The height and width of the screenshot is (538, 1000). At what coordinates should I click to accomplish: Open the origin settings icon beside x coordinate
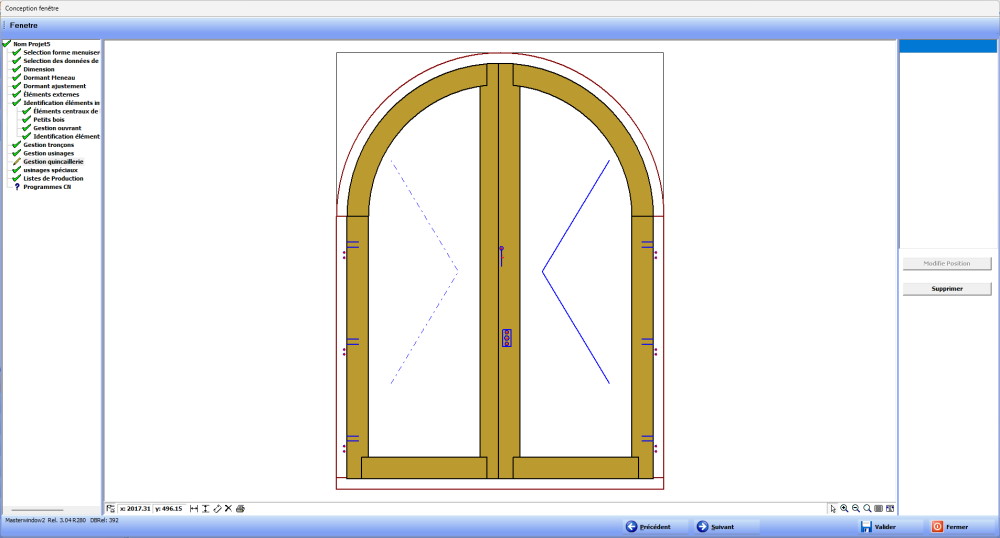tap(111, 509)
